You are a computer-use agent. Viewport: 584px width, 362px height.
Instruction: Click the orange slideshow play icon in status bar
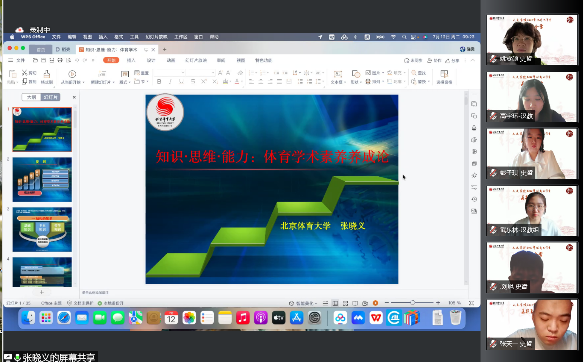click(375, 303)
